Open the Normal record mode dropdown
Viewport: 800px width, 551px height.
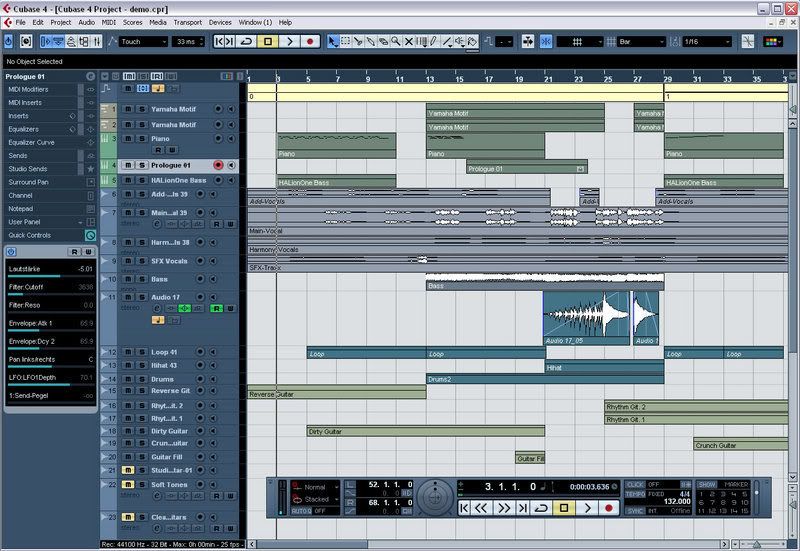315,487
